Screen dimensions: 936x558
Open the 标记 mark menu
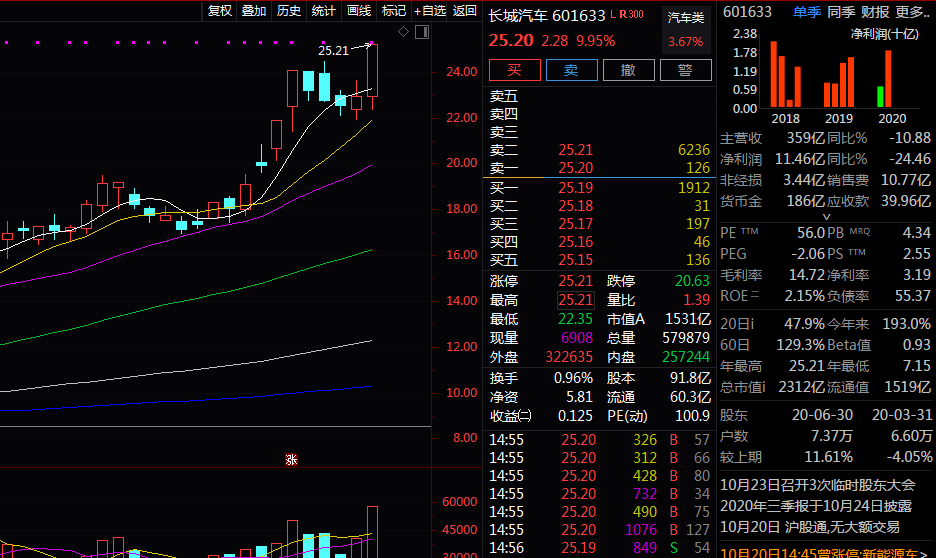tap(393, 11)
